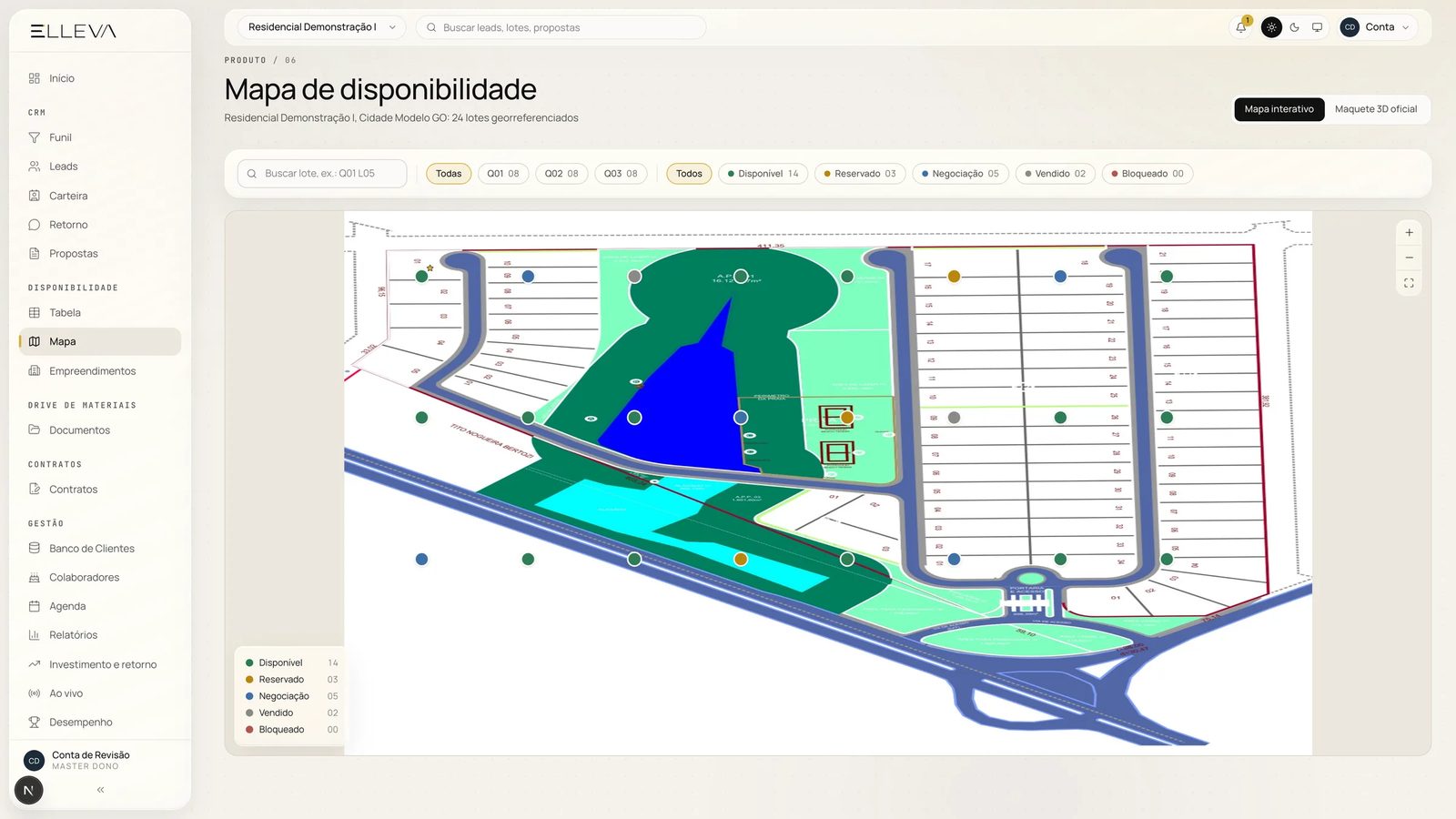Image resolution: width=1456 pixels, height=819 pixels.
Task: Open Investimento e retorno page
Action: pyautogui.click(x=100, y=664)
